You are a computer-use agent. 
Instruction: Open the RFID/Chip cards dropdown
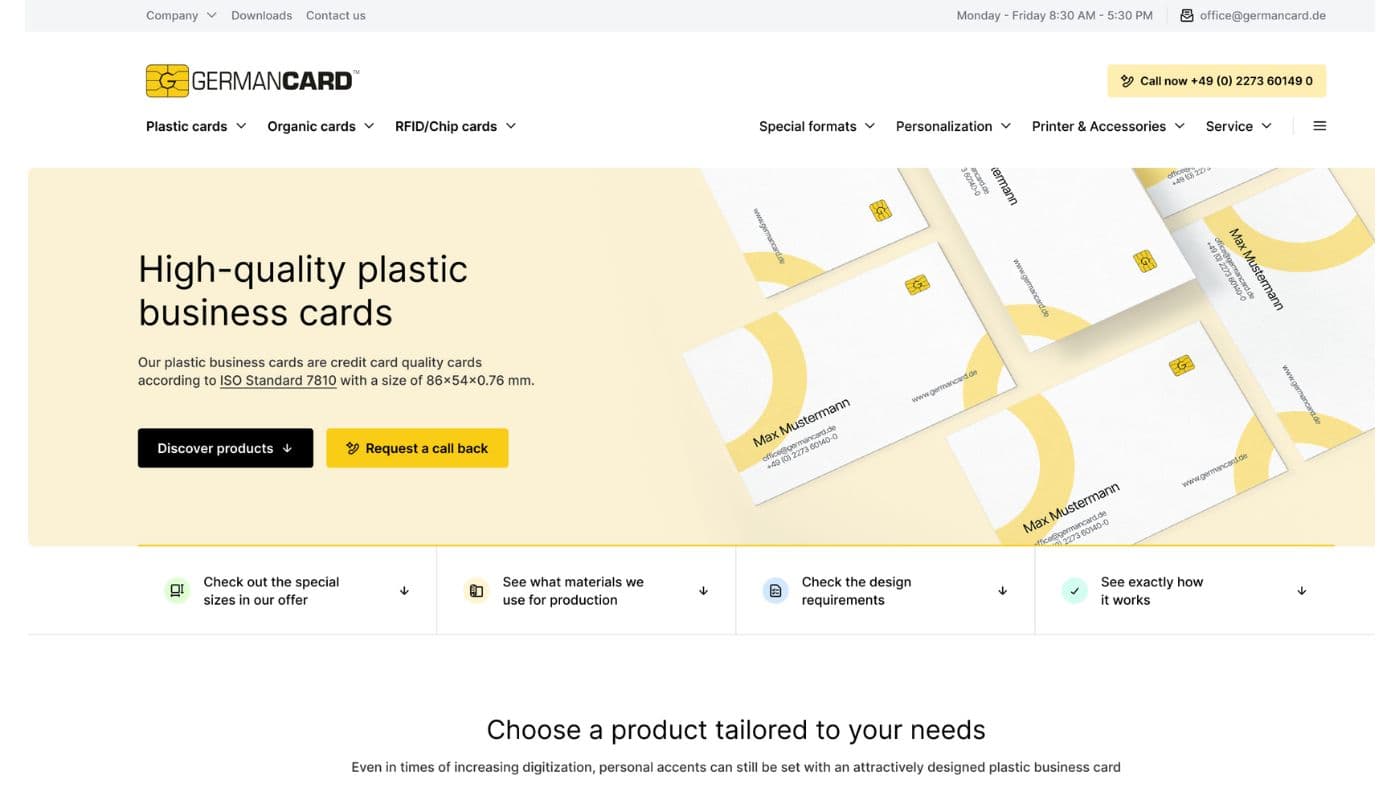point(455,126)
